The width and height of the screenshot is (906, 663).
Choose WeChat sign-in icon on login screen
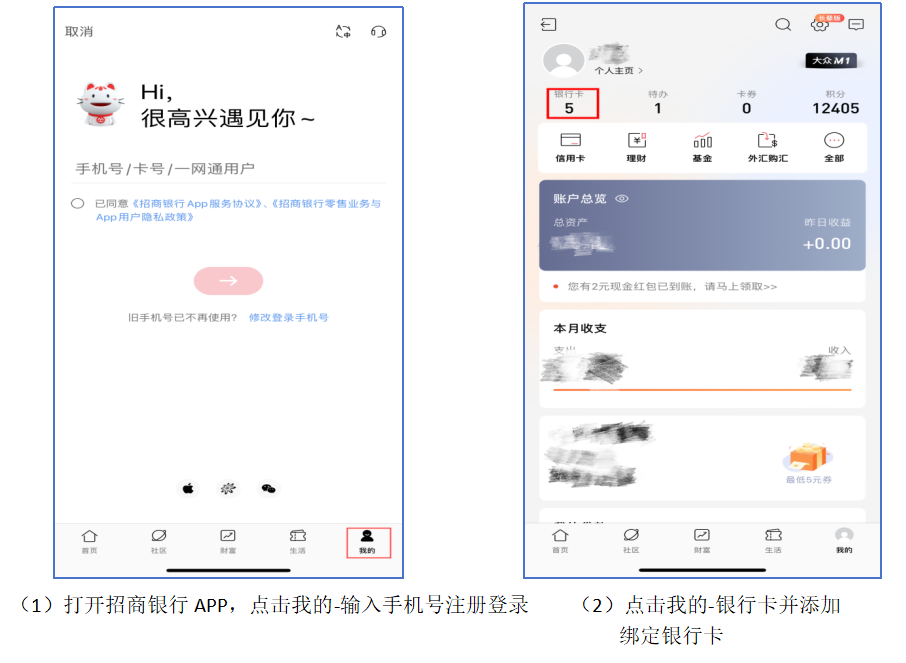pos(268,488)
